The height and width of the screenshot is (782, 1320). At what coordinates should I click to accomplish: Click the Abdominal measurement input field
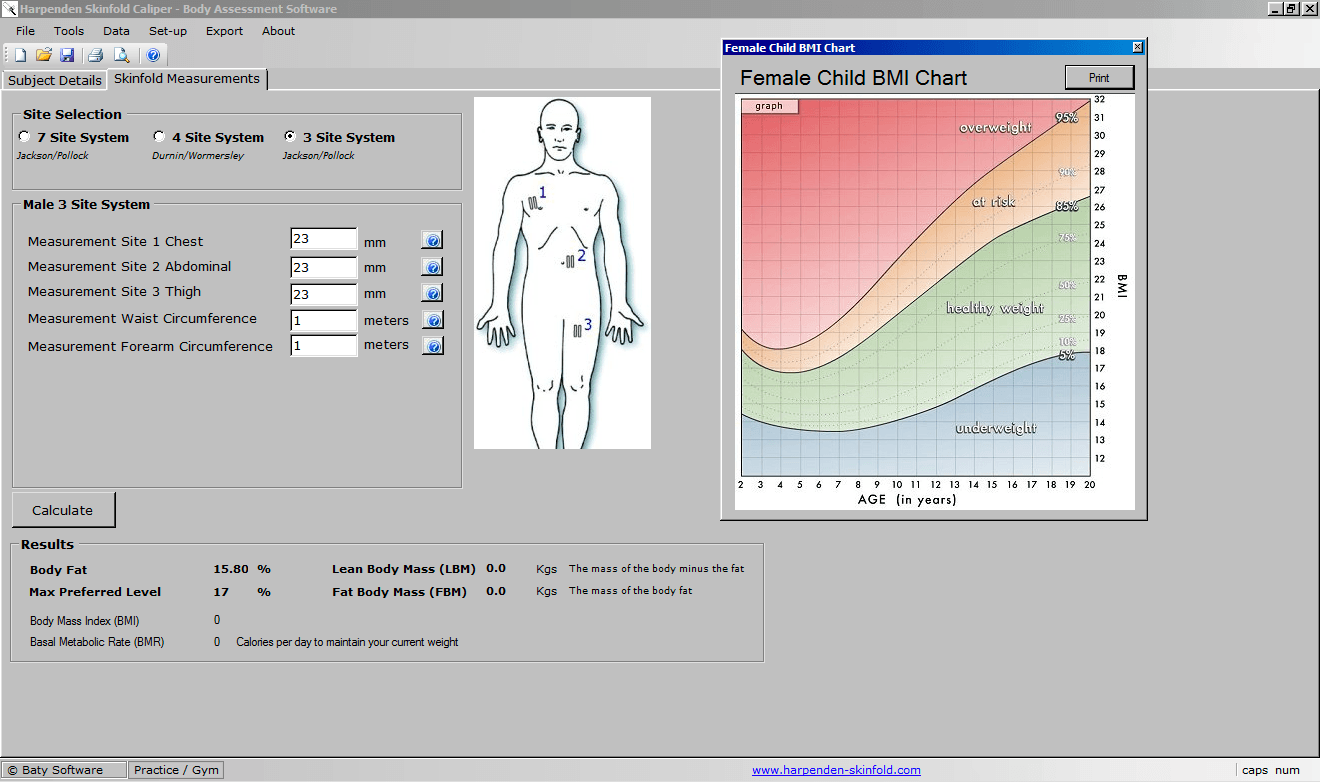pos(323,267)
